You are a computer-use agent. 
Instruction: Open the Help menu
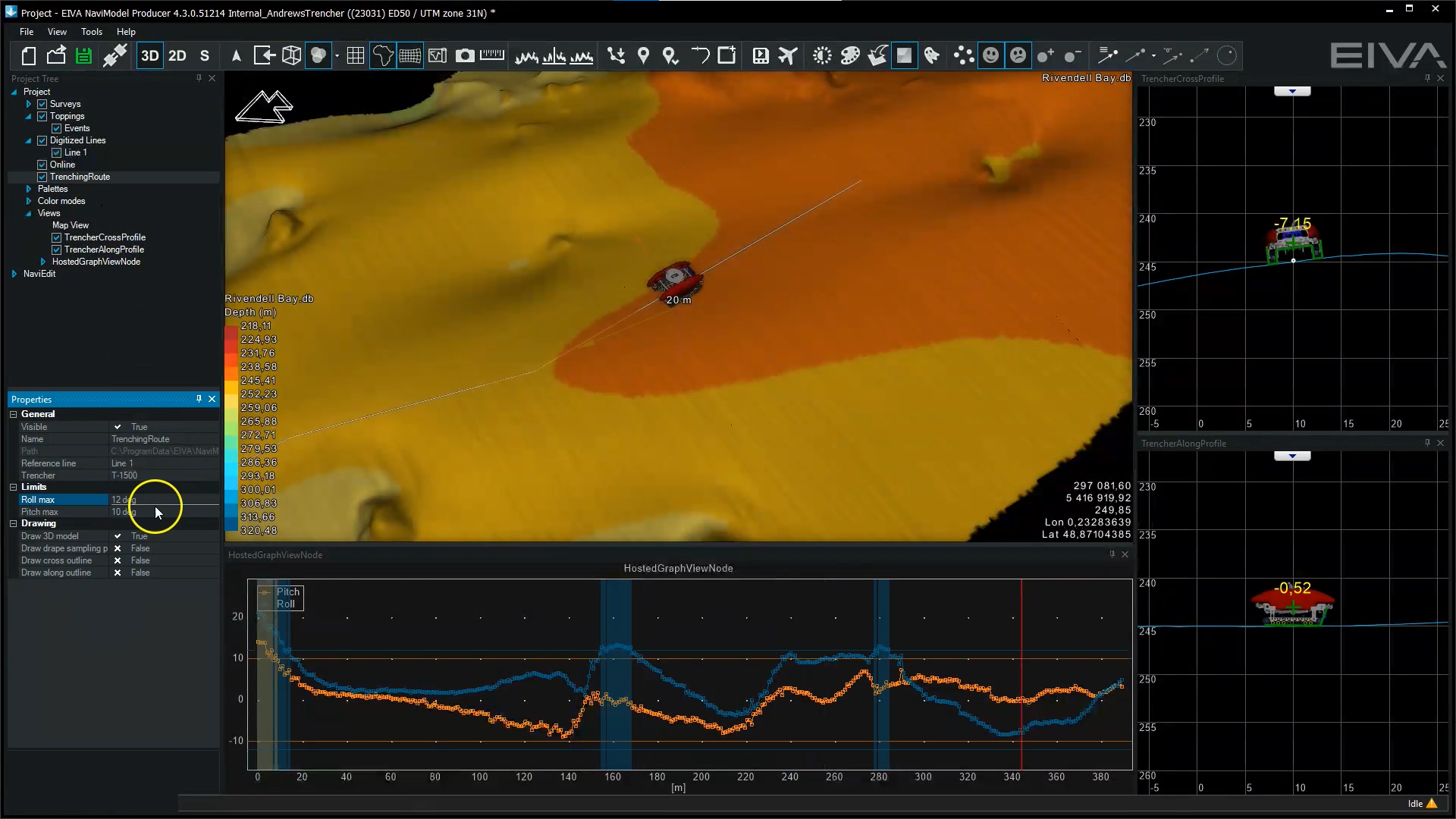(x=126, y=32)
